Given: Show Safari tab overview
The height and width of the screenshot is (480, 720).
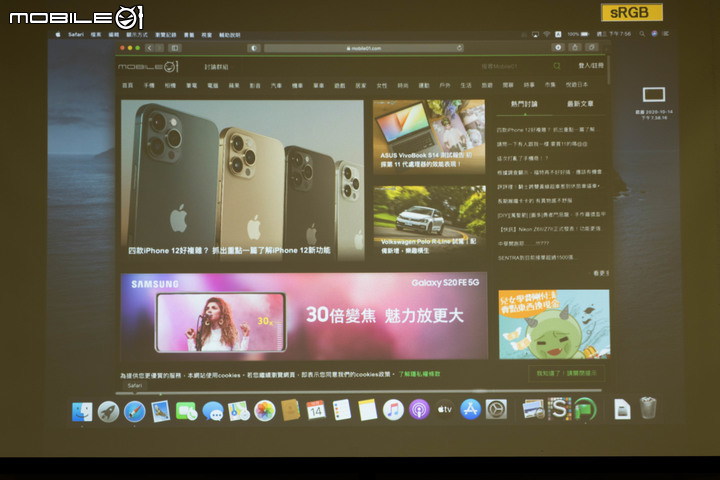Looking at the screenshot, I should [x=592, y=47].
